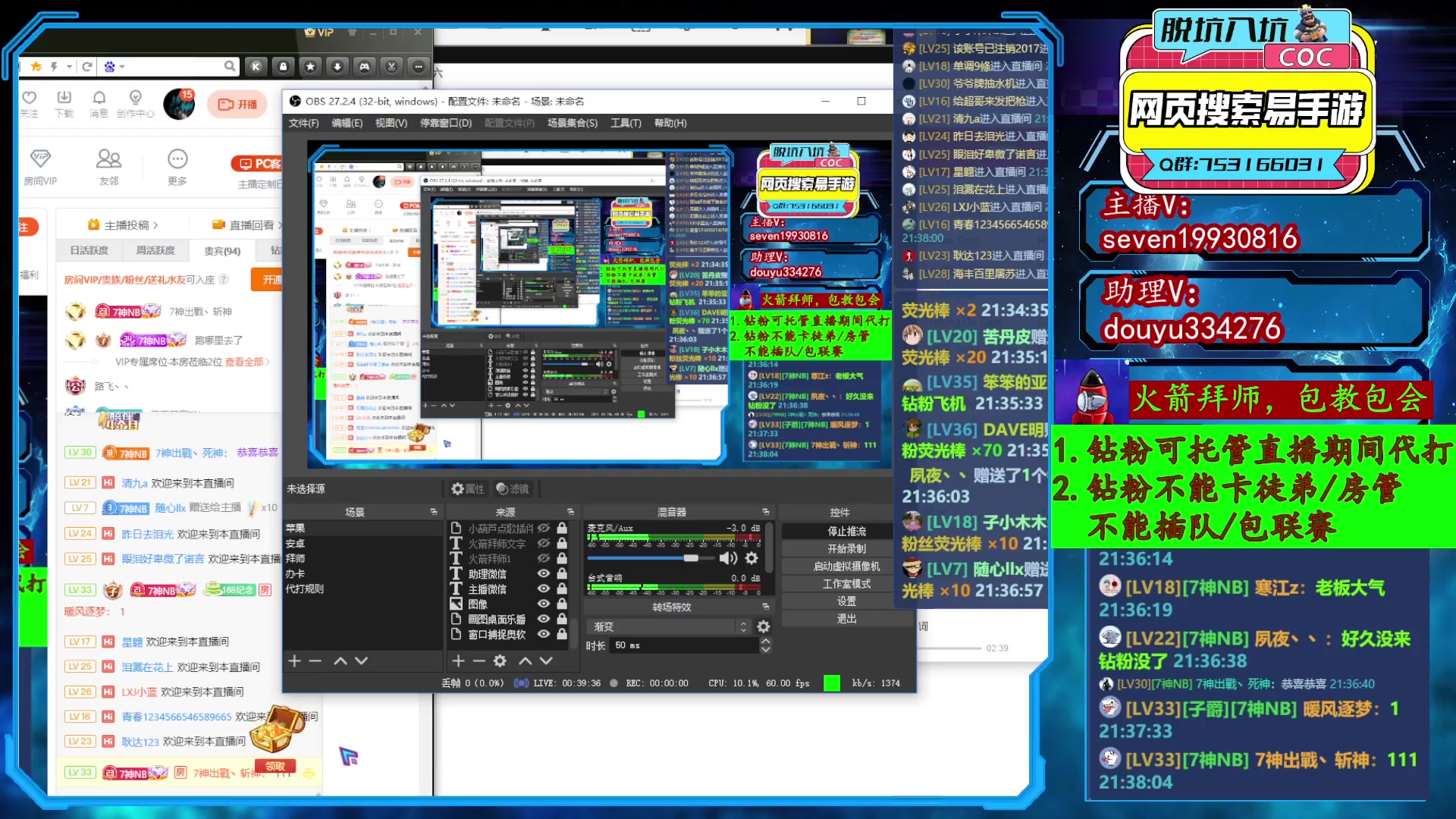This screenshot has width=1456, height=819.
Task: Hide the 窗口捕捉奥软 source
Action: tap(544, 634)
